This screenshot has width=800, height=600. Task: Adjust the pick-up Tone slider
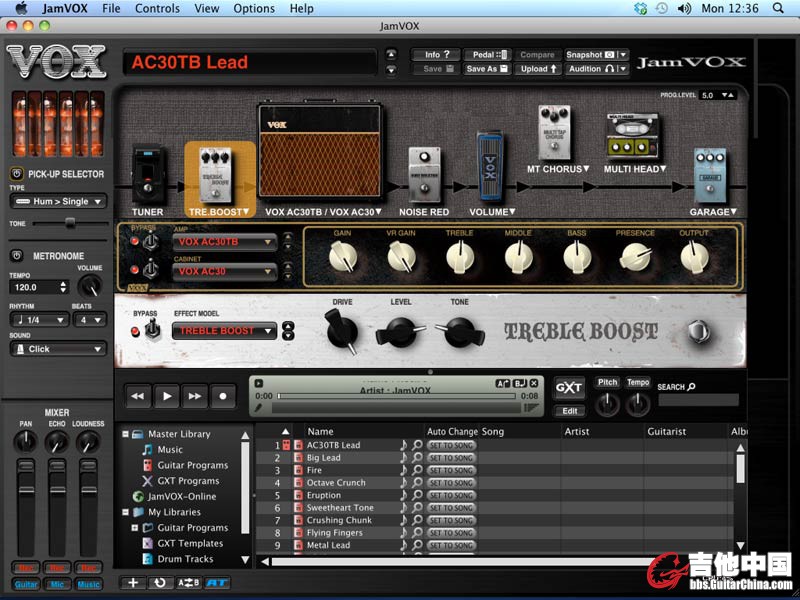70,223
